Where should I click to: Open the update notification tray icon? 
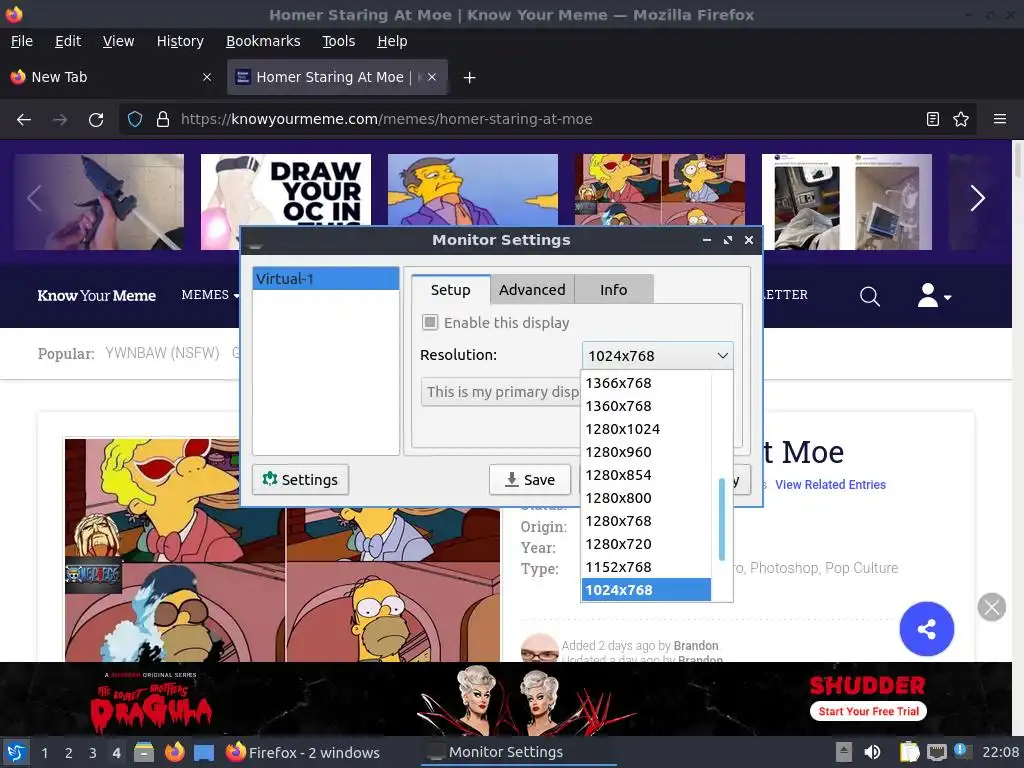point(961,751)
